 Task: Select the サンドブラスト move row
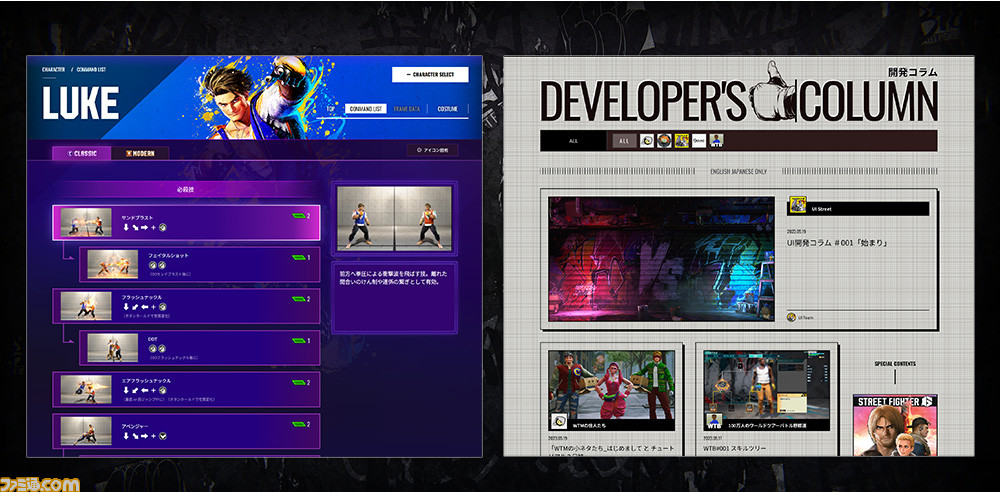186,223
